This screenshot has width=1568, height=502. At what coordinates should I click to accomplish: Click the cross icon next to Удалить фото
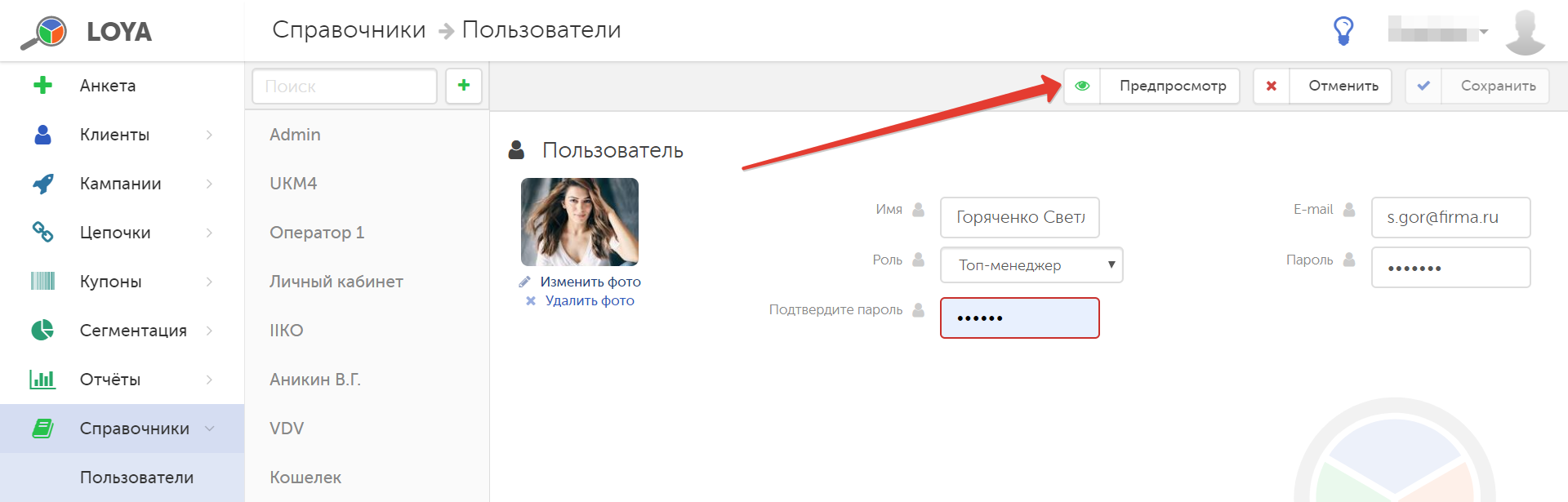(531, 300)
